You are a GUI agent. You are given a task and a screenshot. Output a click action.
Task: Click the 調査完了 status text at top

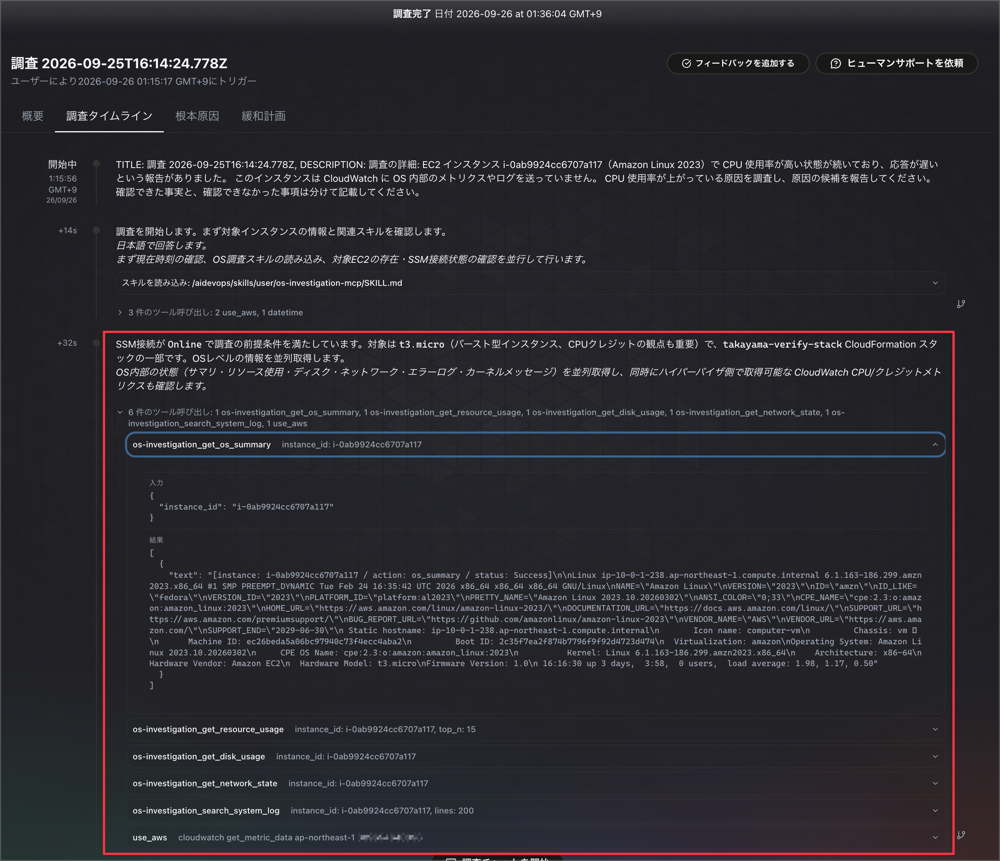412,13
